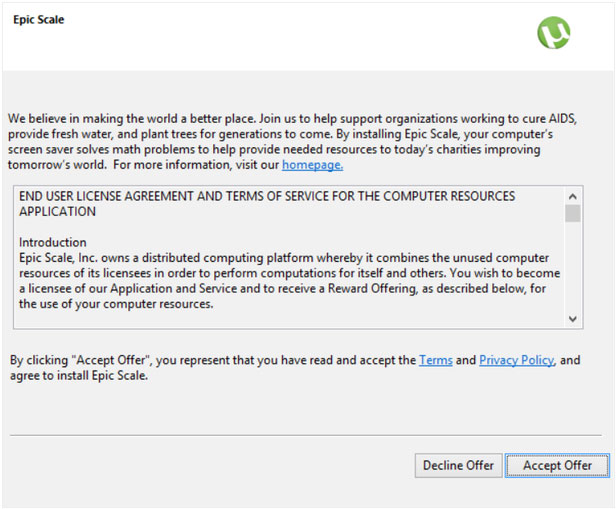Click the license scrollbar down arrow
Viewport: 616px width, 509px height.
pos(573,318)
